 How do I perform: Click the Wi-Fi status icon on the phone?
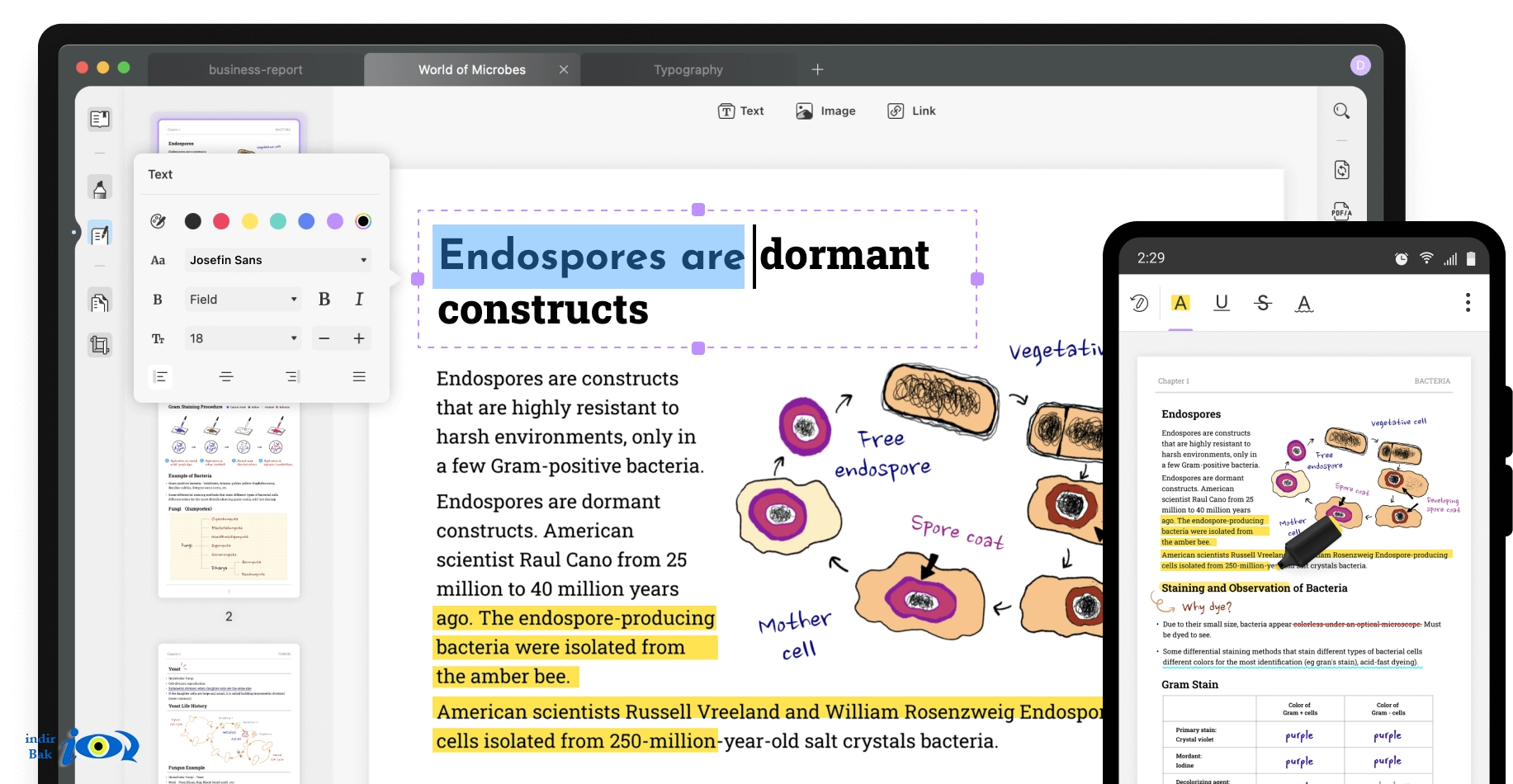click(x=1426, y=258)
